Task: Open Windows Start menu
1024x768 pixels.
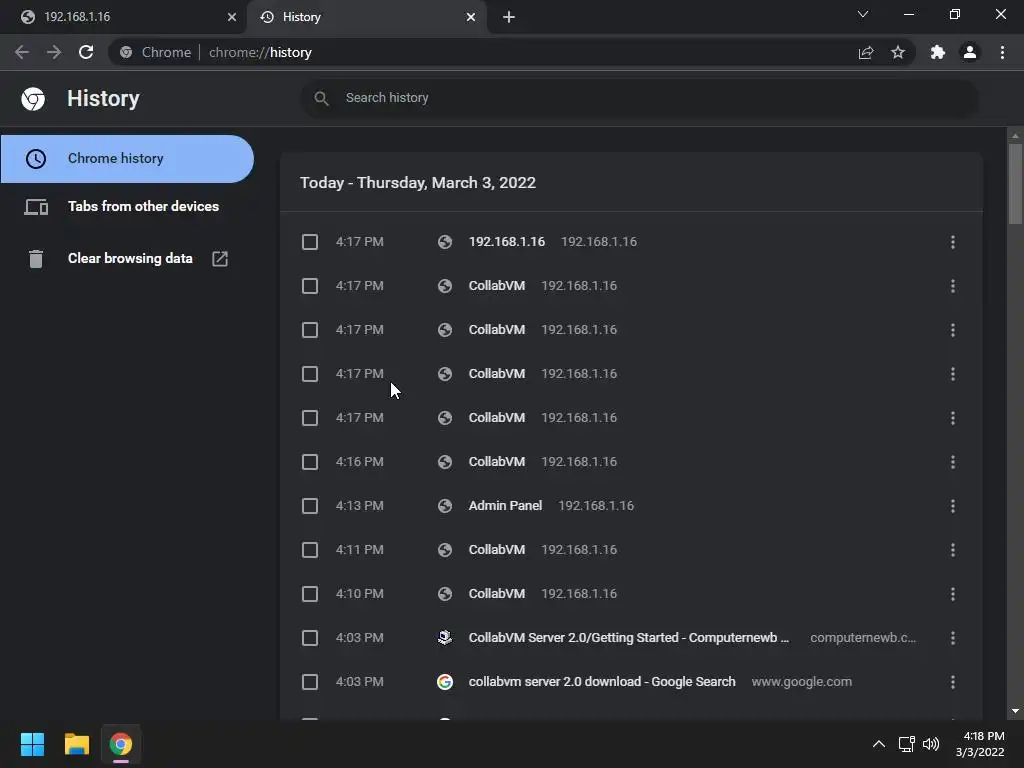Action: point(32,744)
